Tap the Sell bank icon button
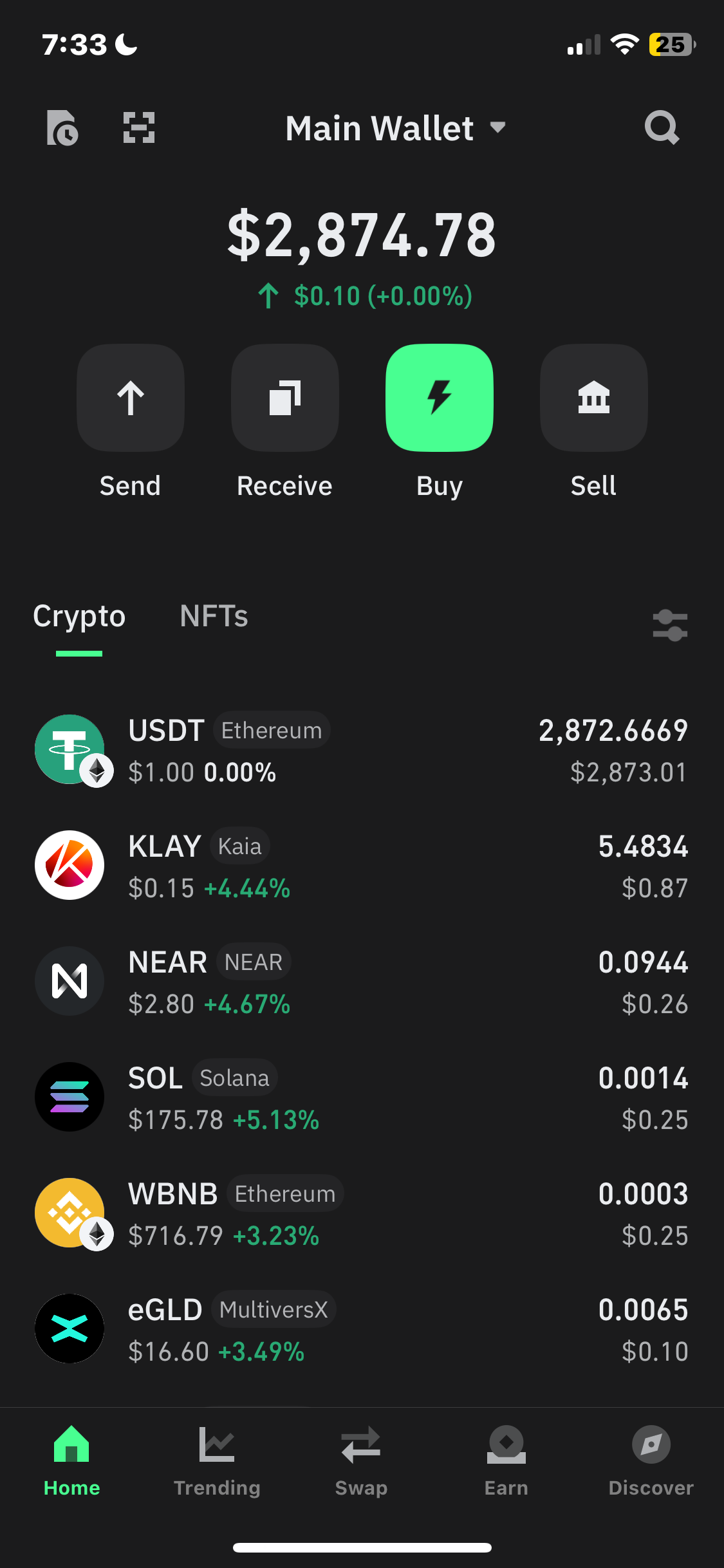Screen dimensions: 724x1568 pyautogui.click(x=594, y=398)
